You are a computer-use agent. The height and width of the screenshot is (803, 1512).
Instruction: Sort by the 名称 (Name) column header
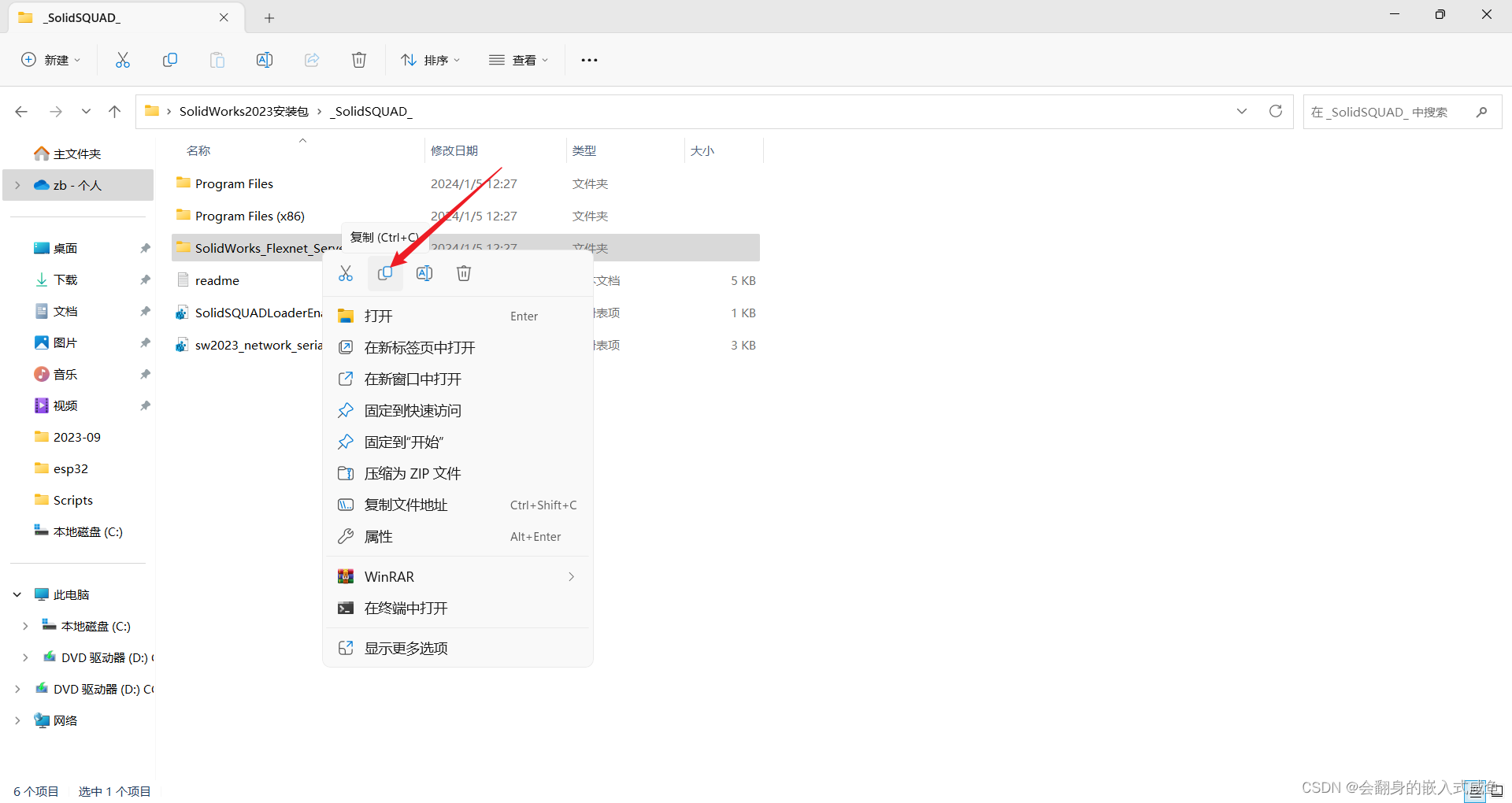(198, 150)
